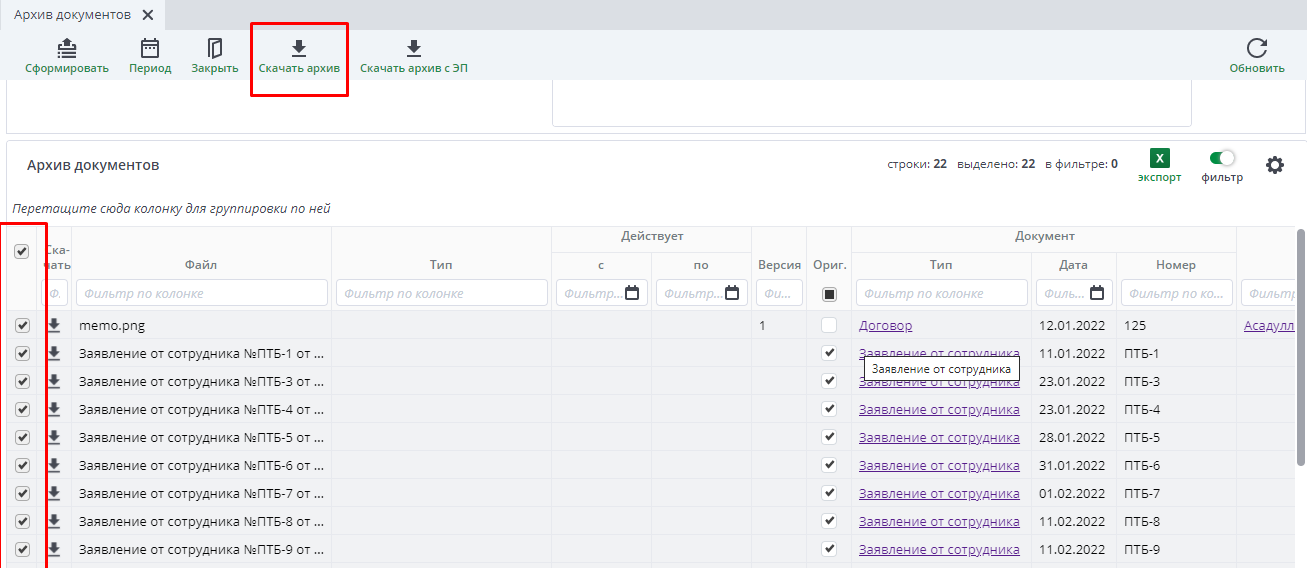Click Скачать архив с ЭП icon
This screenshot has width=1307, height=568.
click(x=413, y=49)
